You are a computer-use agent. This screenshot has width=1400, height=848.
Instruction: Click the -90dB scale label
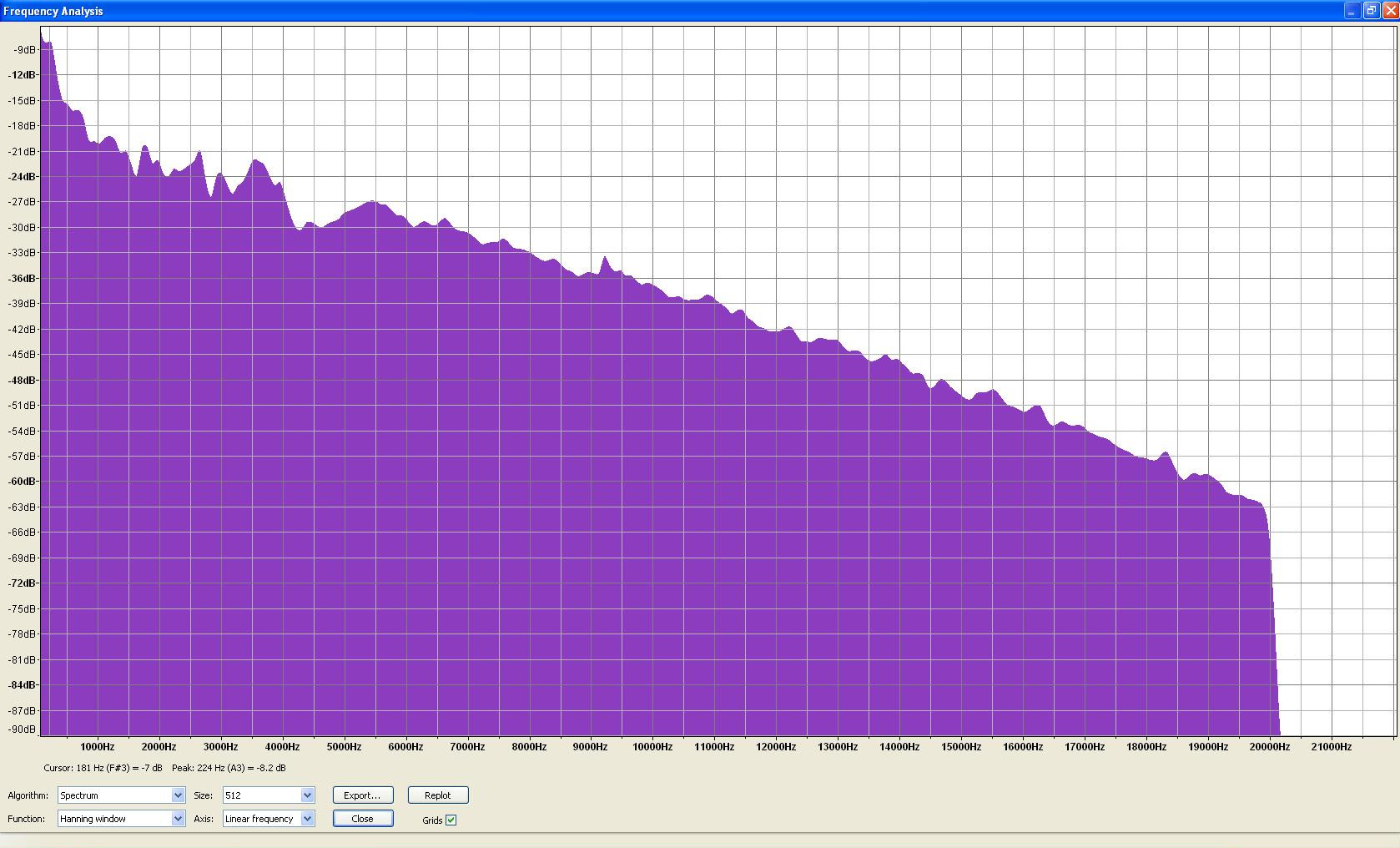(x=23, y=729)
